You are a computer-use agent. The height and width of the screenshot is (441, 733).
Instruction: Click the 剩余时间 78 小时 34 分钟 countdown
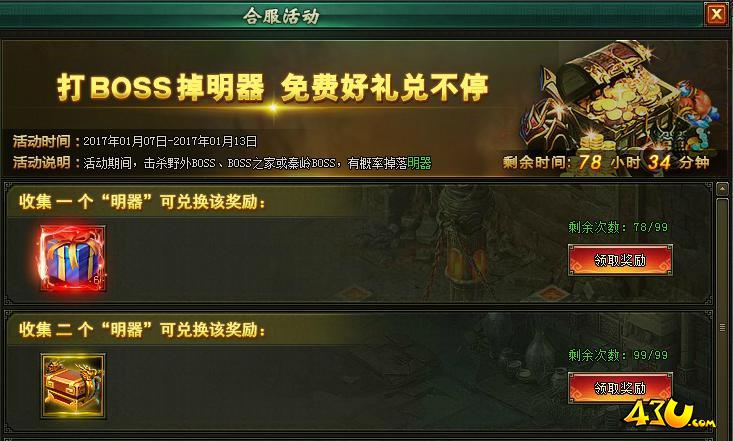[606, 162]
